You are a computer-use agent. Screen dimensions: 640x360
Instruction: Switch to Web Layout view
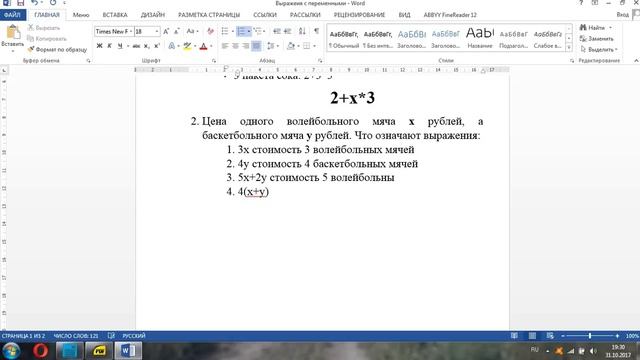coord(550,336)
